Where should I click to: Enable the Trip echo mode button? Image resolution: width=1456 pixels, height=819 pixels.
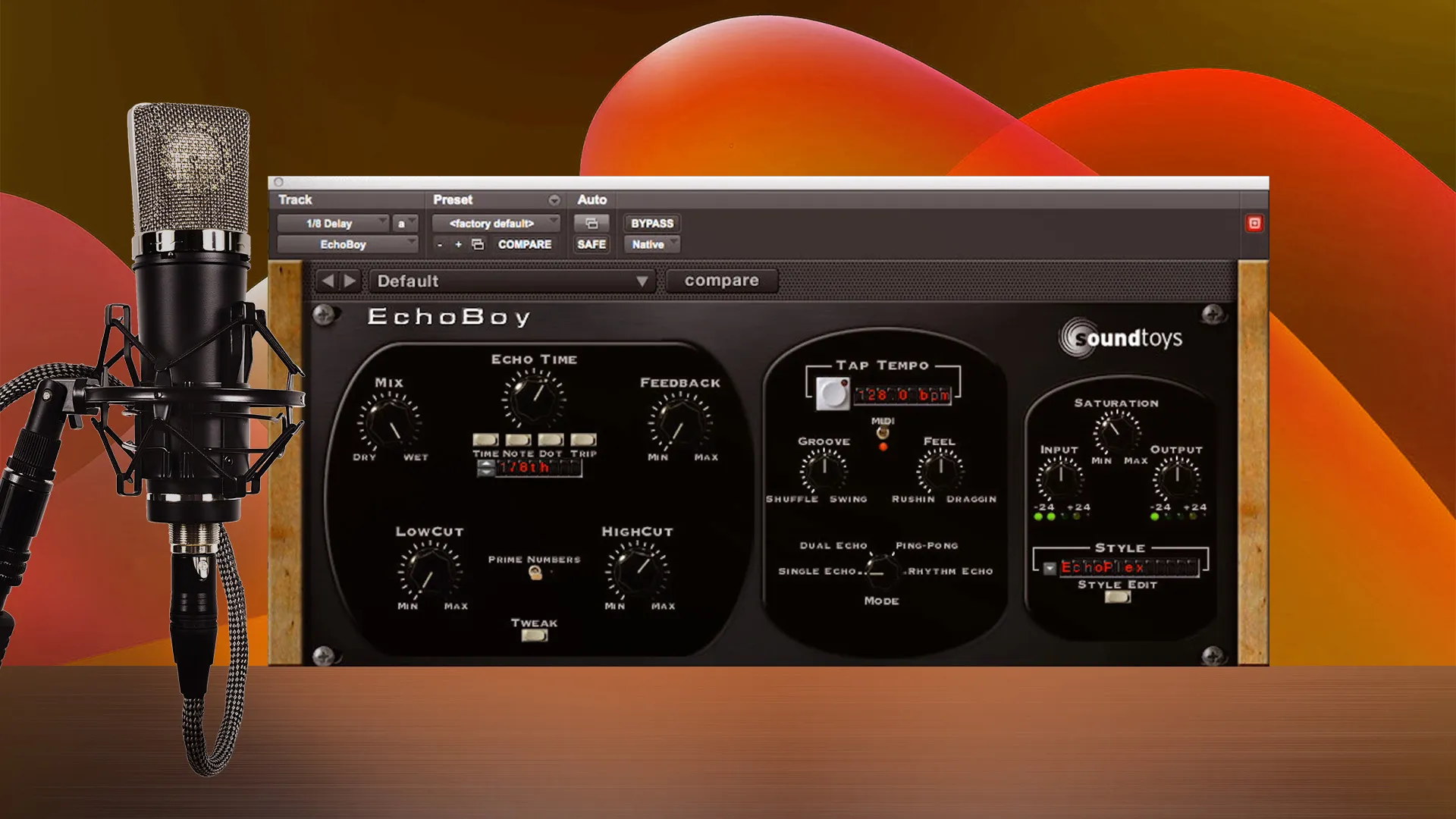[583, 440]
